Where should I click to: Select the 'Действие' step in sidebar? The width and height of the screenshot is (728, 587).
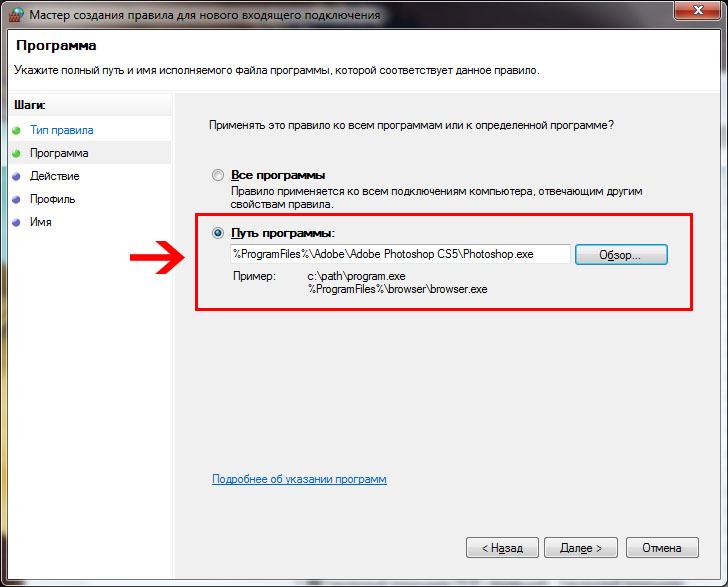point(55,176)
